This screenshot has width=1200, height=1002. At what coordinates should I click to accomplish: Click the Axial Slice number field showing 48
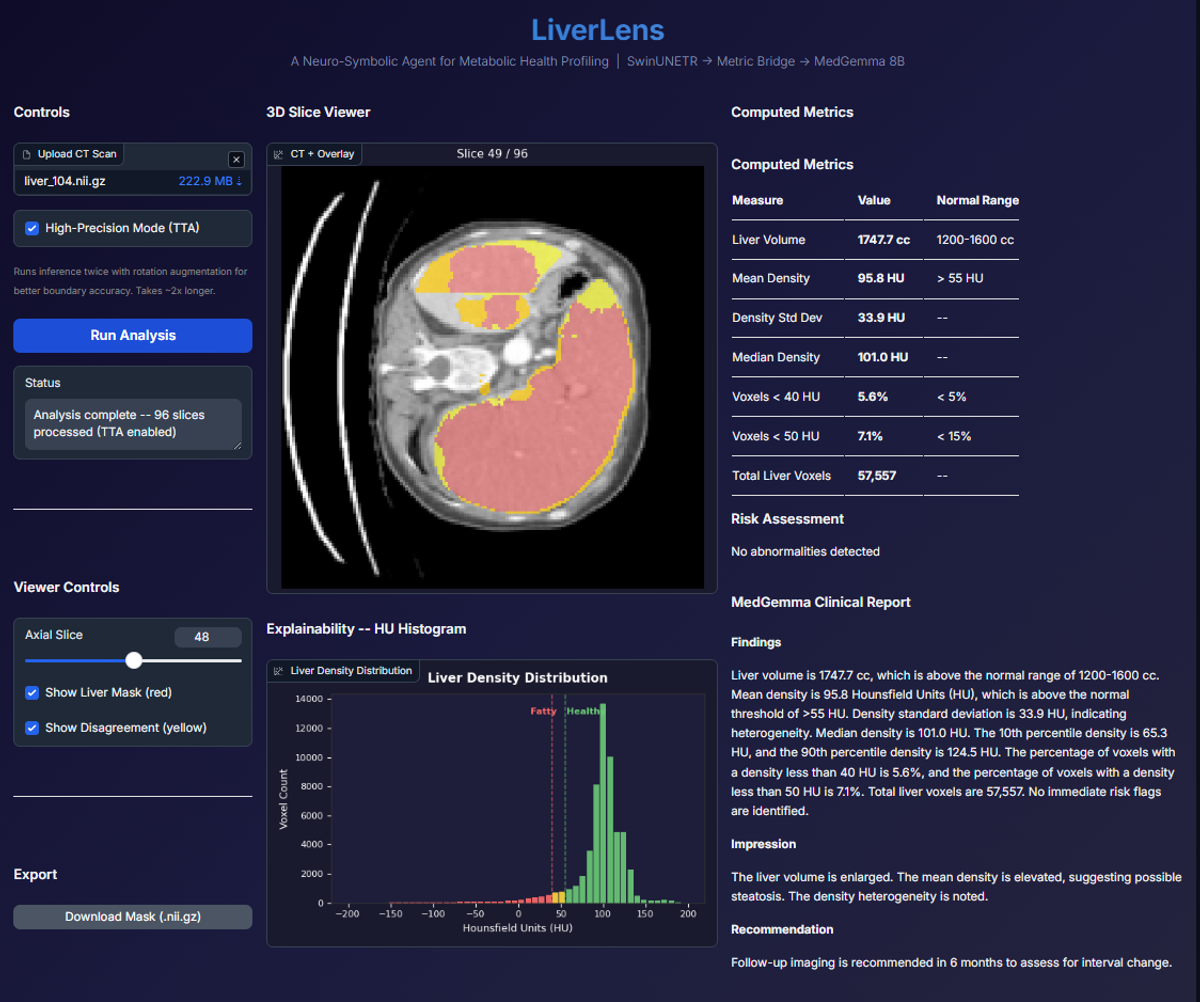[x=208, y=637]
